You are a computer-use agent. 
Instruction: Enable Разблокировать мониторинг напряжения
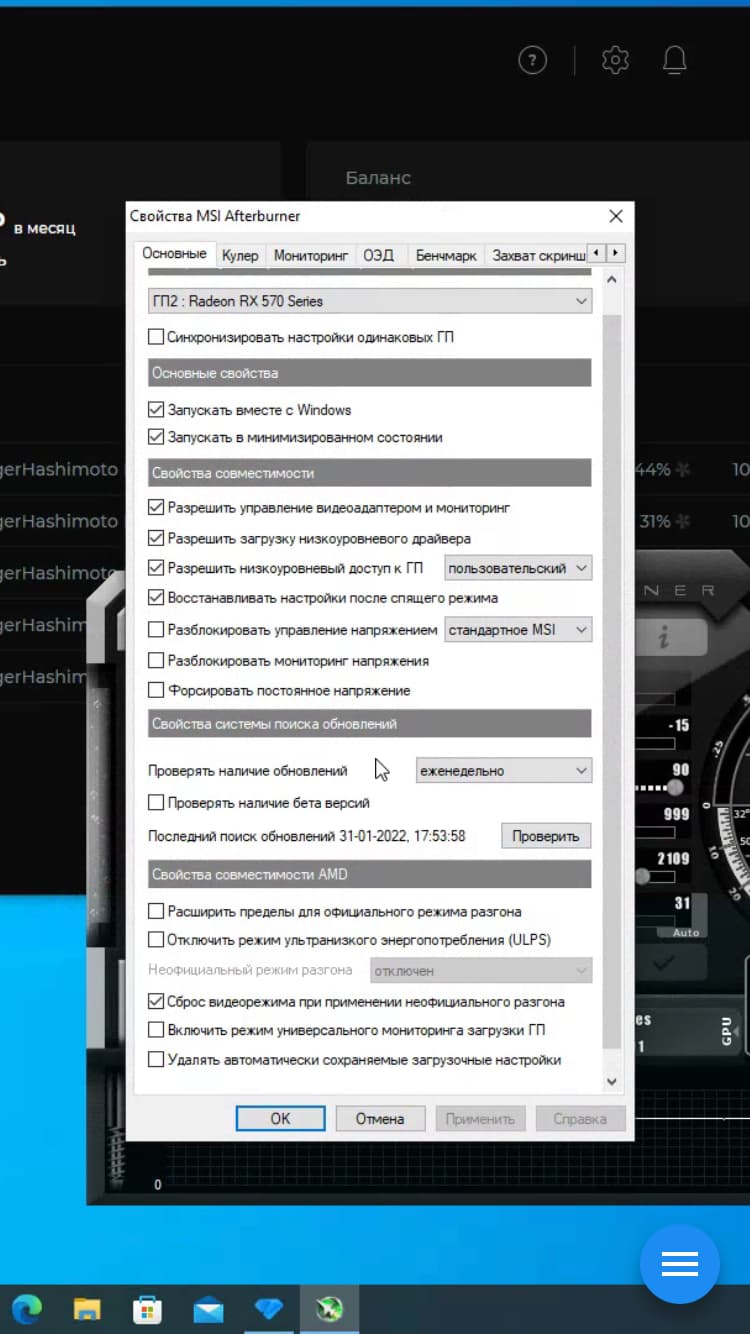coord(156,660)
